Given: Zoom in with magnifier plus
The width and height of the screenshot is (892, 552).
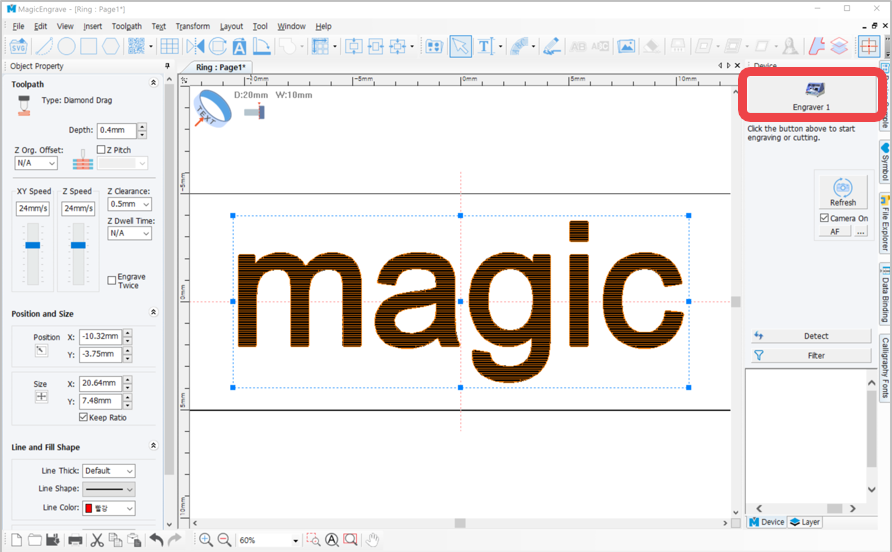Looking at the screenshot, I should (x=206, y=539).
